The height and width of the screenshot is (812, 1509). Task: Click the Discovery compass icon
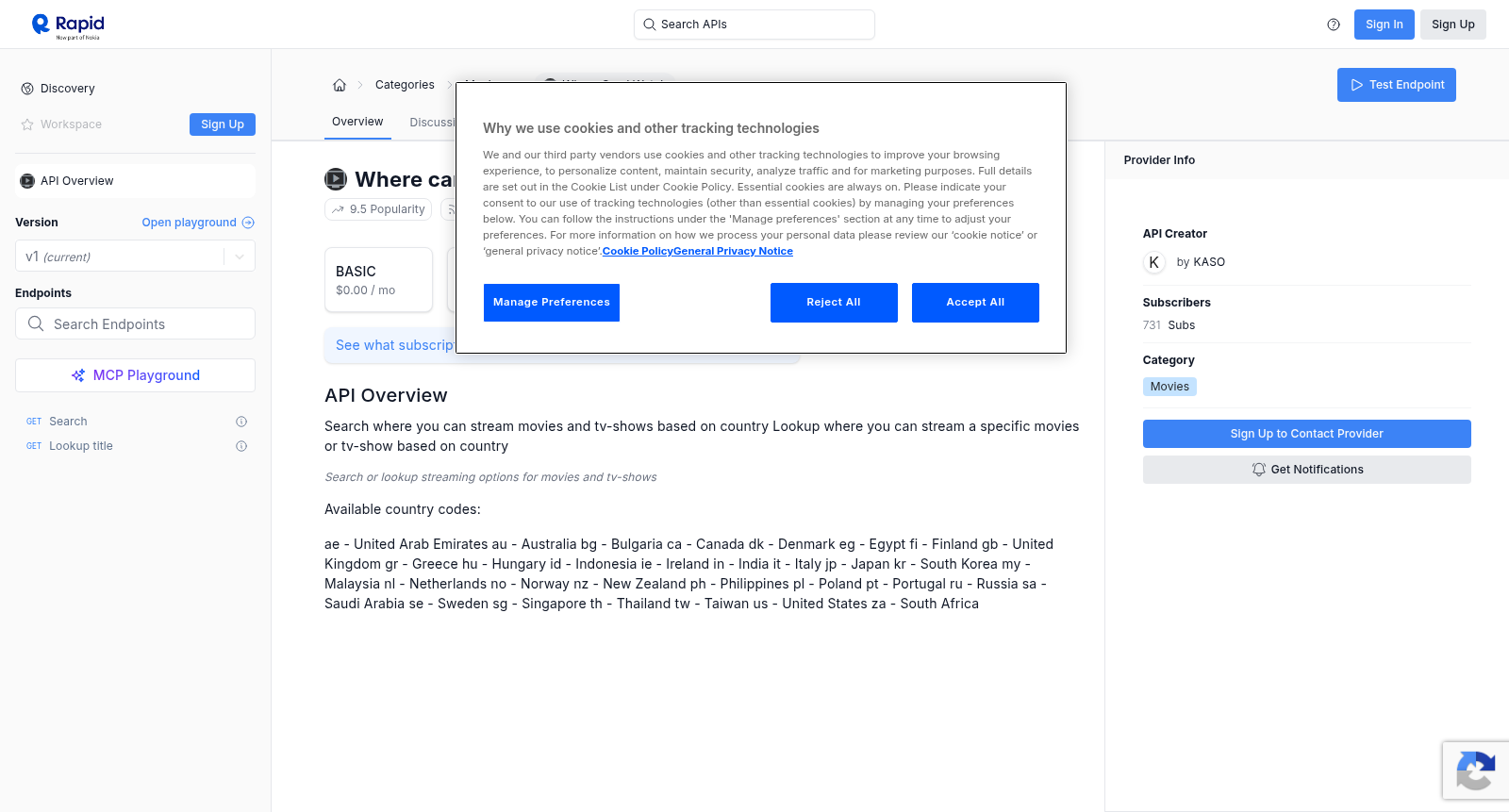[x=27, y=89]
